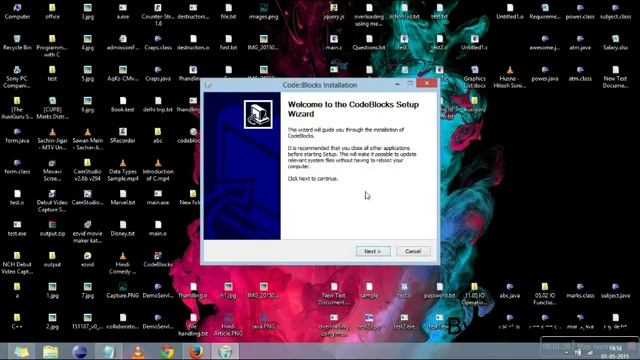Viewport: 640px width, 360px height.
Task: Select the Marvel.txt file icon
Action: 123,198
